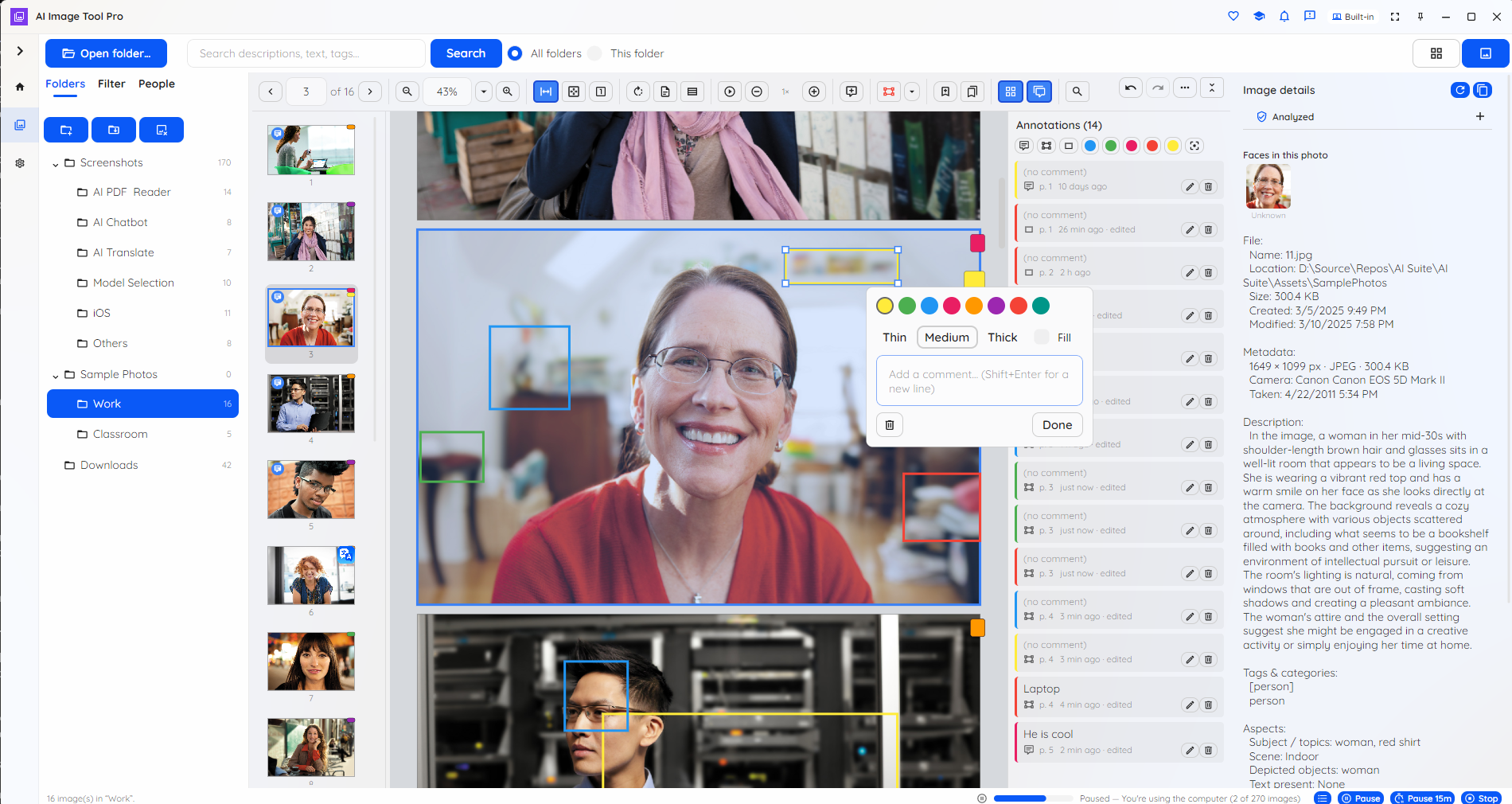The image size is (1512, 804).
Task: Go to the next page arrow
Action: click(x=370, y=92)
